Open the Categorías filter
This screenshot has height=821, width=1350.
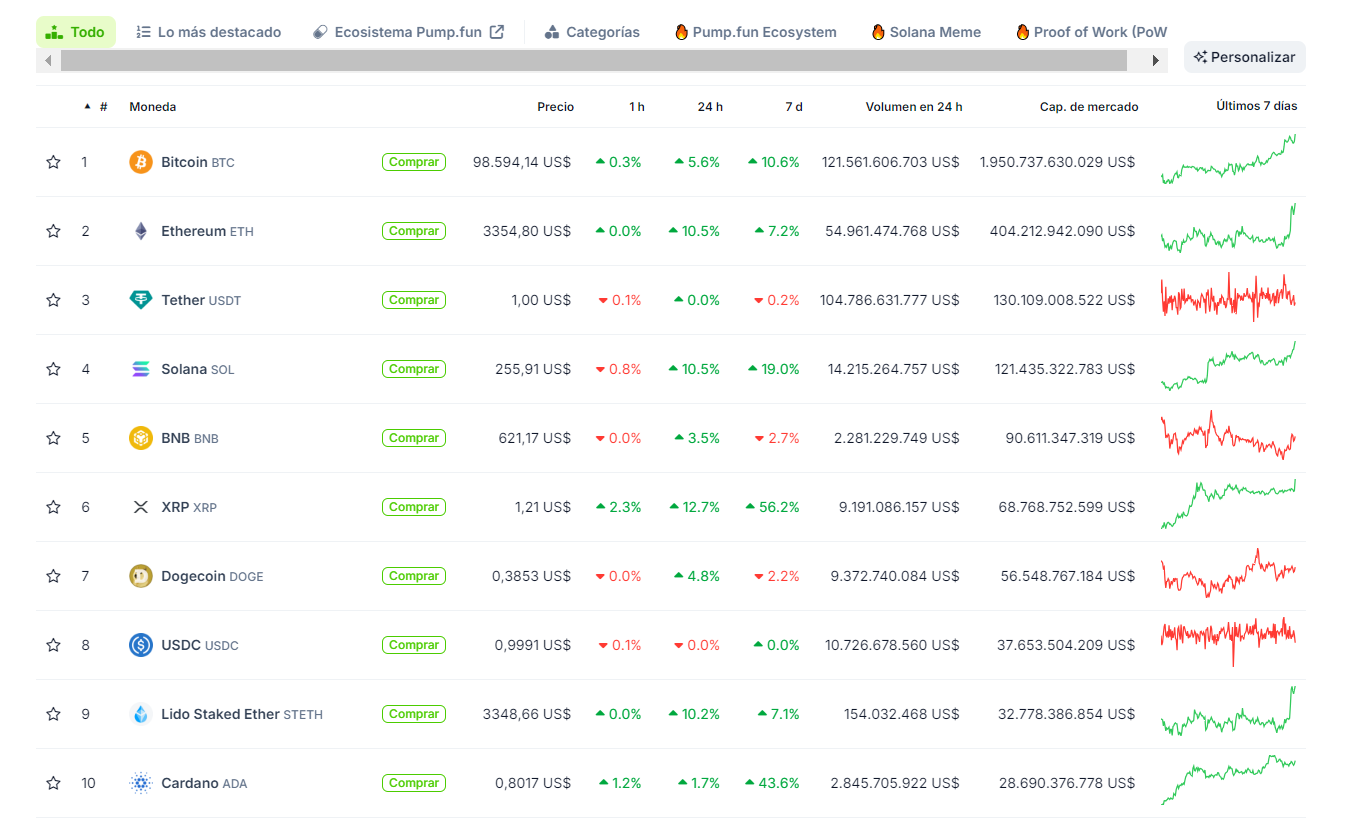pyautogui.click(x=592, y=32)
